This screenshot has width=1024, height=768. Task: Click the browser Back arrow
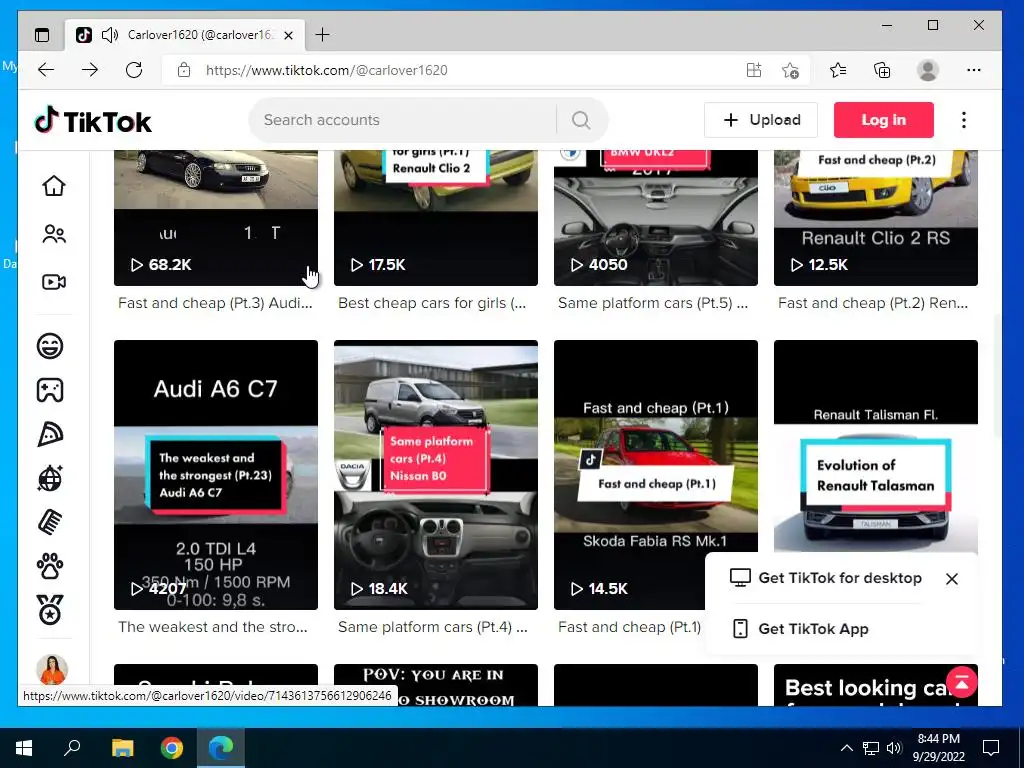click(46, 70)
